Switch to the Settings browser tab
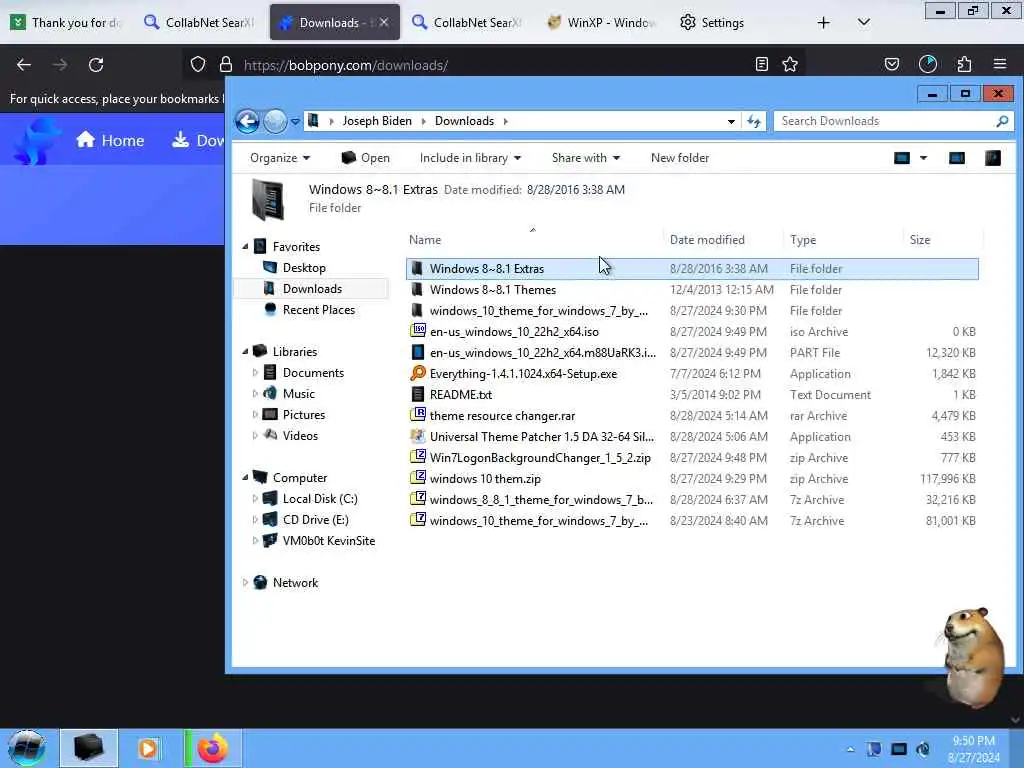This screenshot has height=768, width=1024. pyautogui.click(x=712, y=22)
